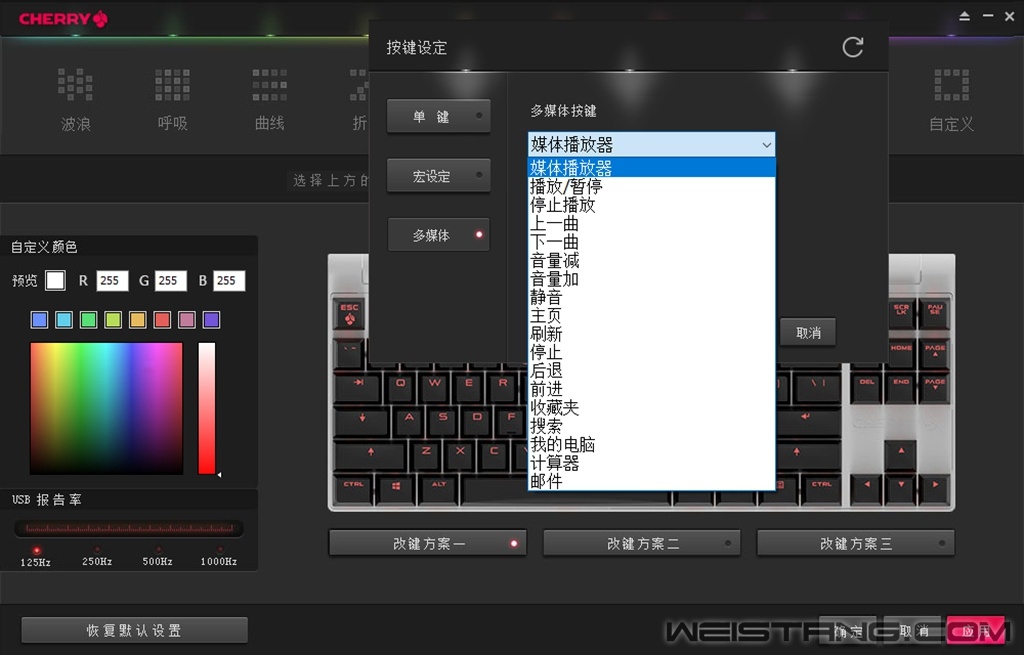Click the B value input field
Image resolution: width=1024 pixels, height=655 pixels.
[229, 281]
